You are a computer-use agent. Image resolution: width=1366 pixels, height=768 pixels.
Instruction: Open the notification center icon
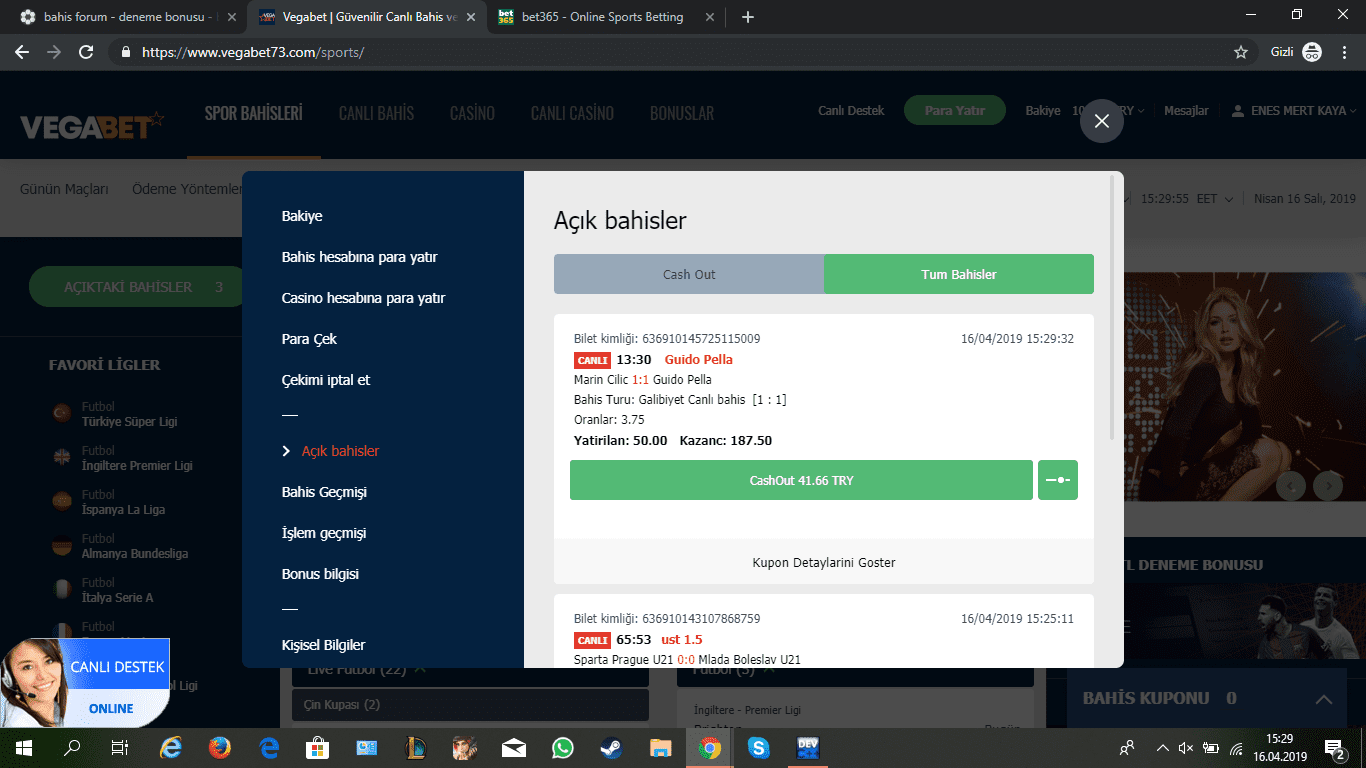tap(1334, 747)
